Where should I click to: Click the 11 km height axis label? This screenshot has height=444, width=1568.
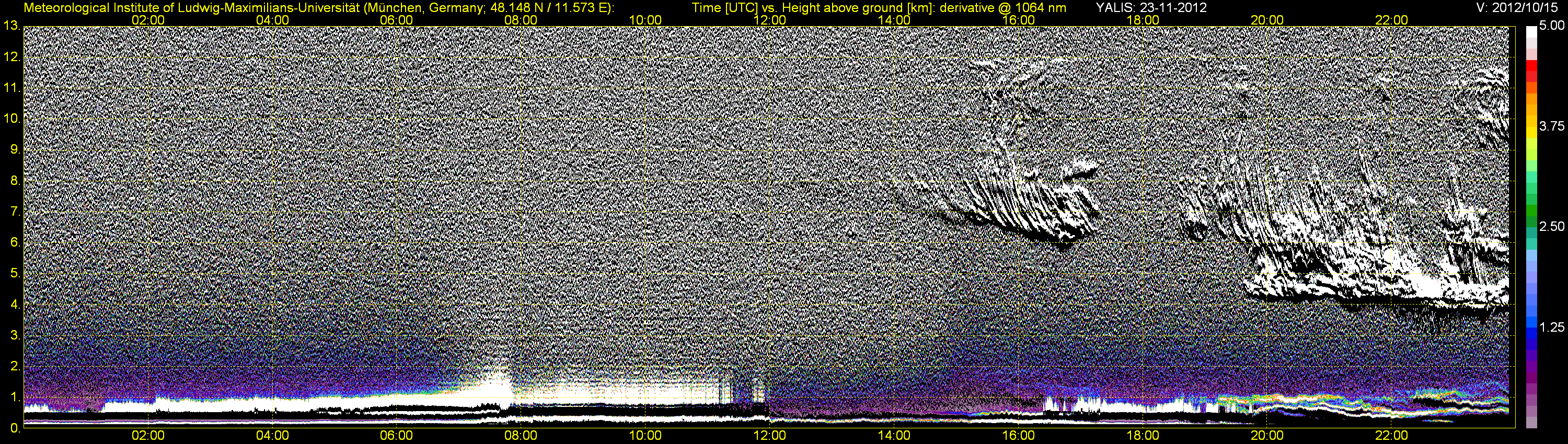[x=11, y=88]
